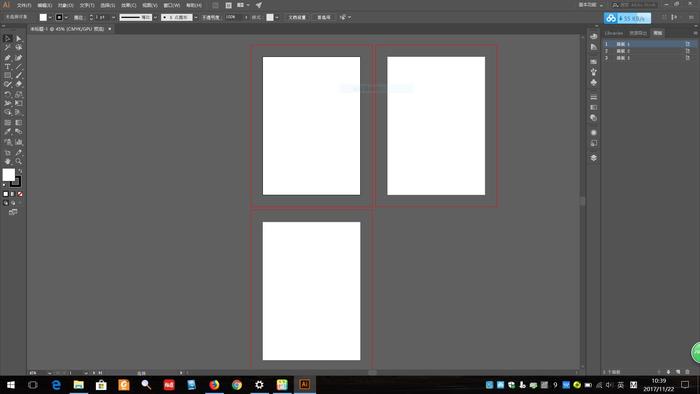The image size is (700, 394).
Task: Set paint mode to Color
Action: (x=6, y=194)
